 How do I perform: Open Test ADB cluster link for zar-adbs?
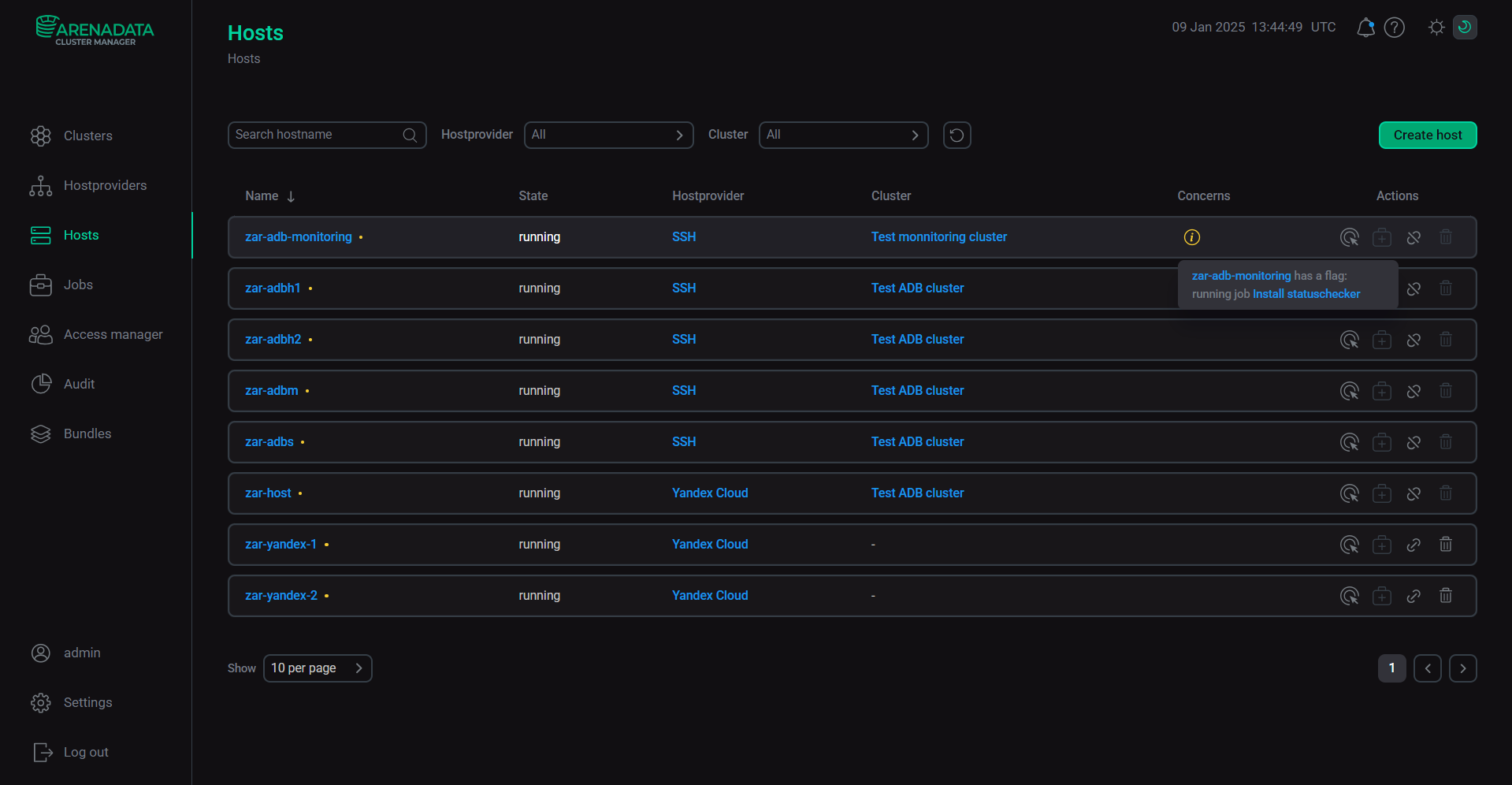point(917,442)
